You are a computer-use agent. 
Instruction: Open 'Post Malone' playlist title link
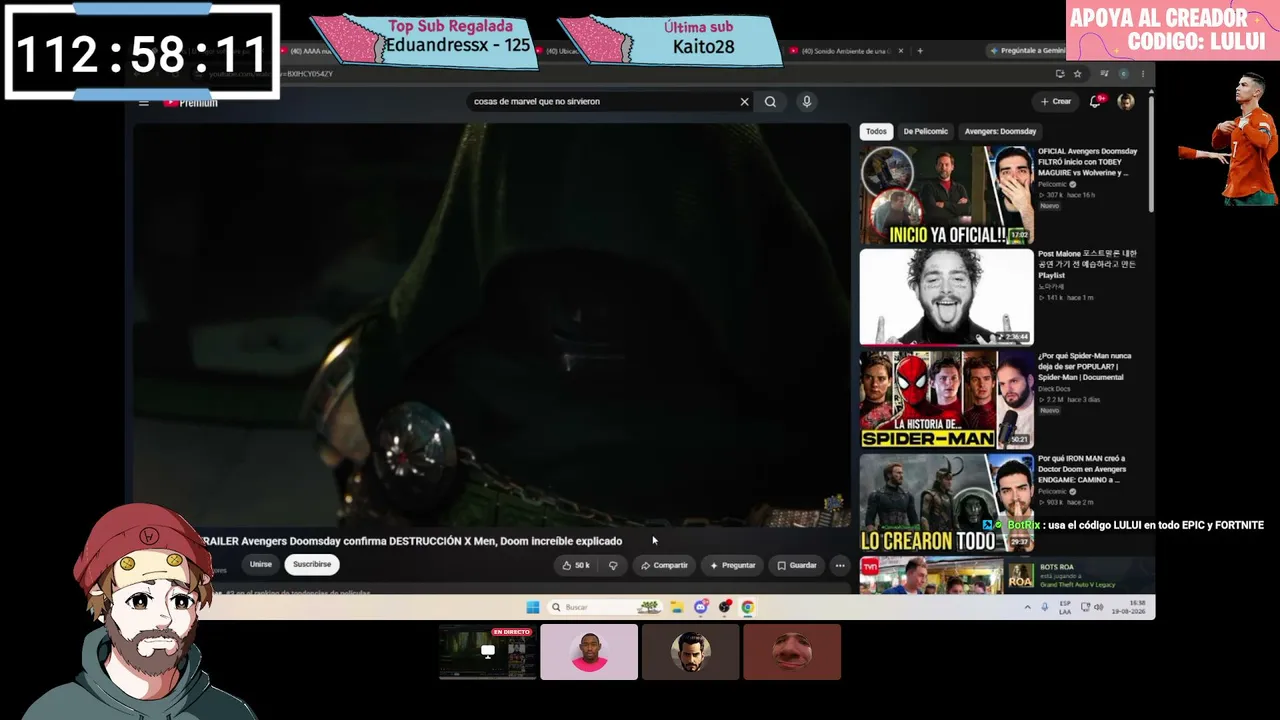pyautogui.click(x=1087, y=264)
